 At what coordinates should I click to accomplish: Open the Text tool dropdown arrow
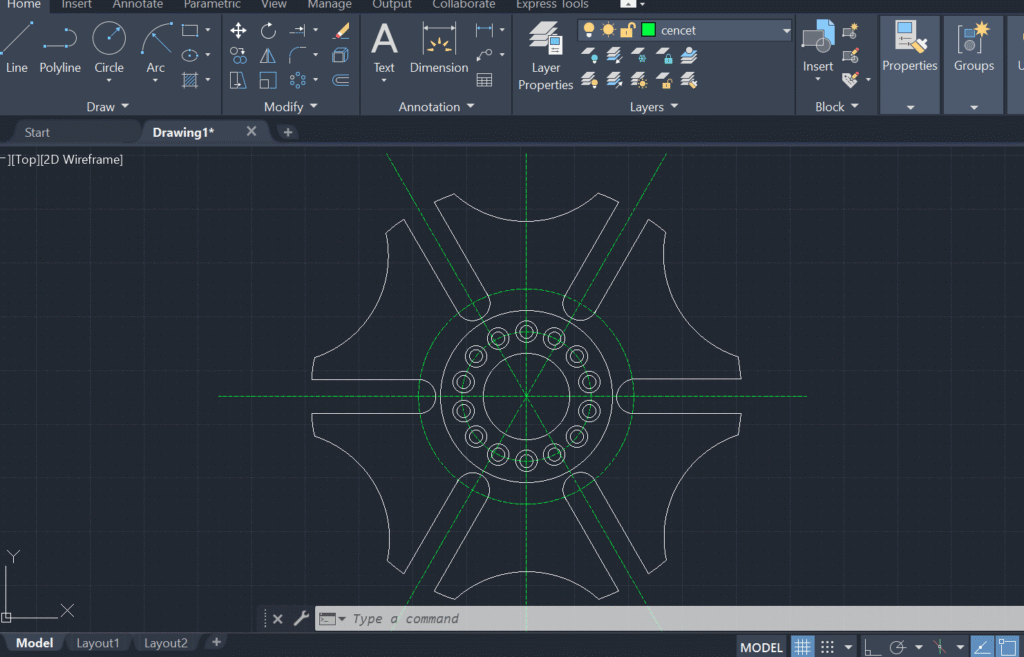[384, 80]
